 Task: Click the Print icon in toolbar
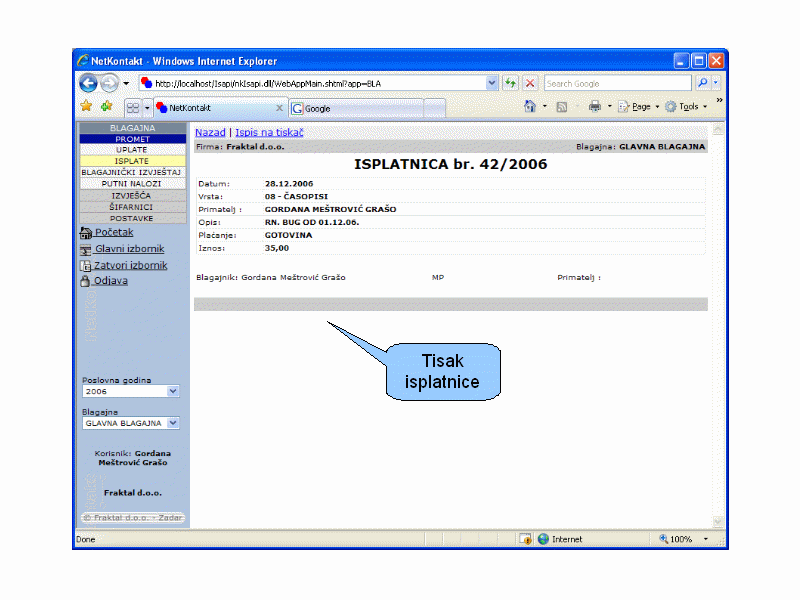click(594, 106)
